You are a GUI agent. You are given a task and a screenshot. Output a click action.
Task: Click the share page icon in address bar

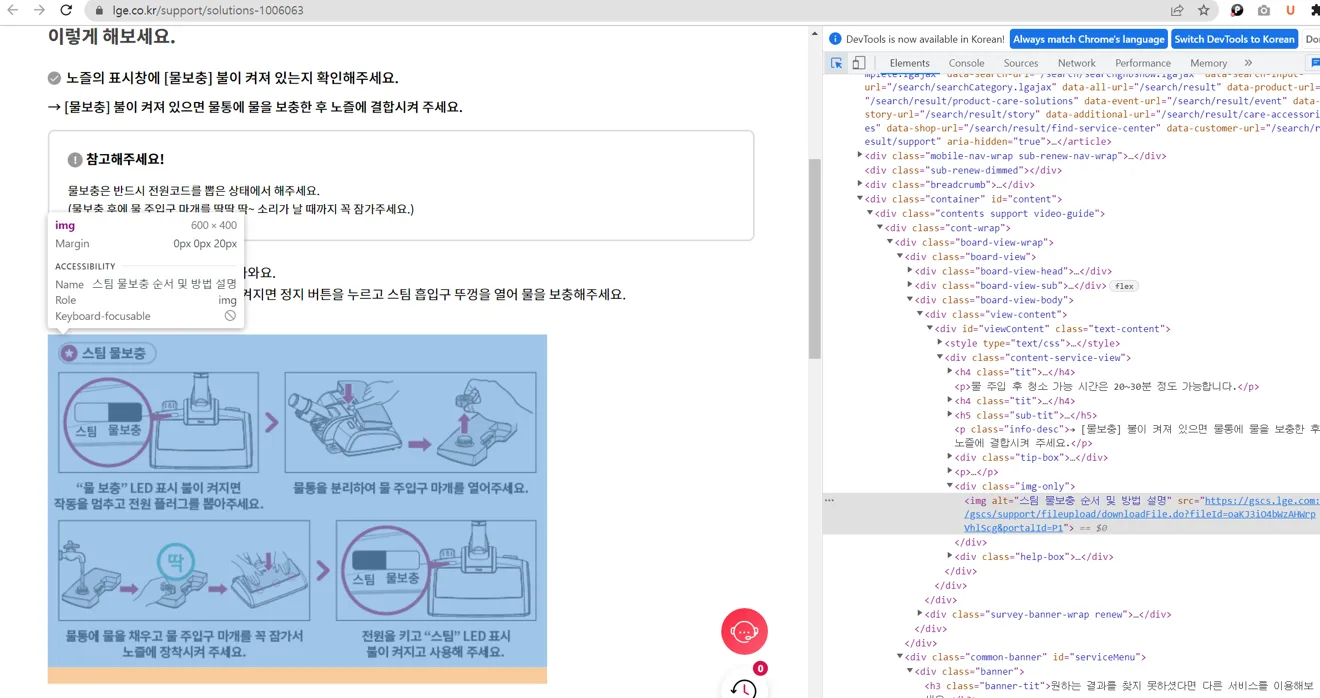pos(1177,10)
